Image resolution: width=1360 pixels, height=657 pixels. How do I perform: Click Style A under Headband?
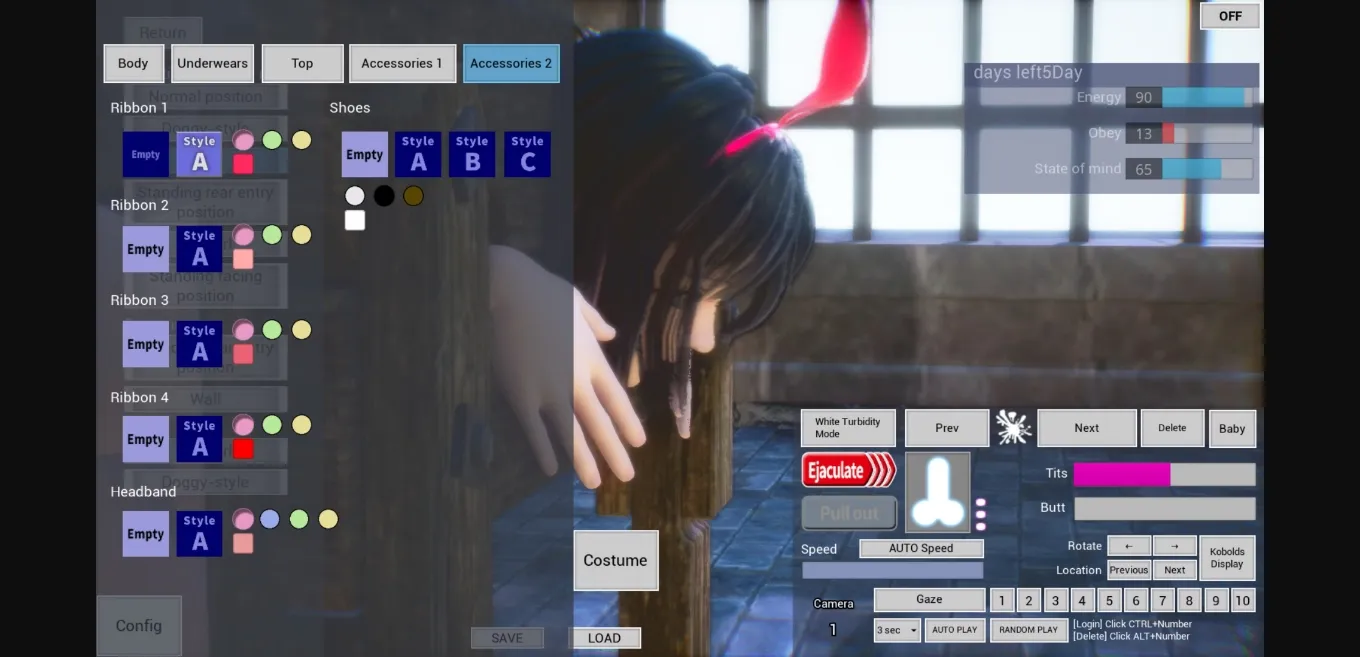[x=199, y=532]
